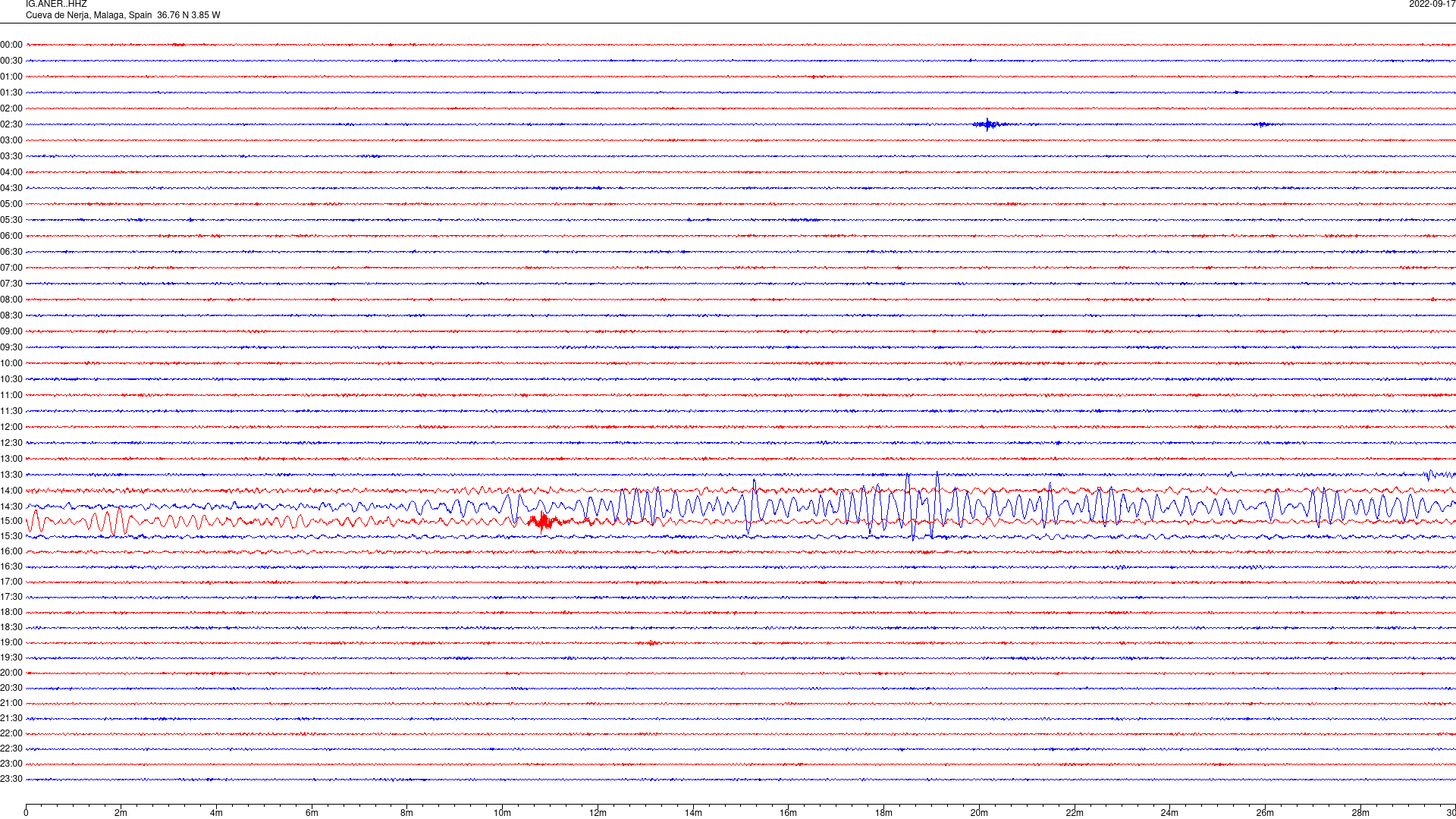Click the 4m tick on time axis
This screenshot has width=1456, height=819.
[x=216, y=813]
